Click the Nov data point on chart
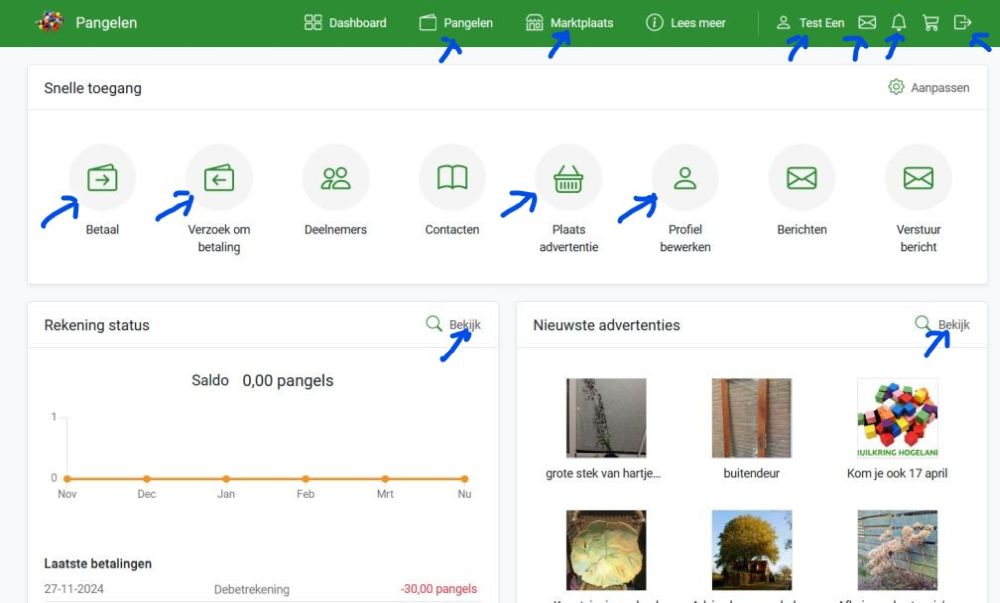 tap(67, 479)
